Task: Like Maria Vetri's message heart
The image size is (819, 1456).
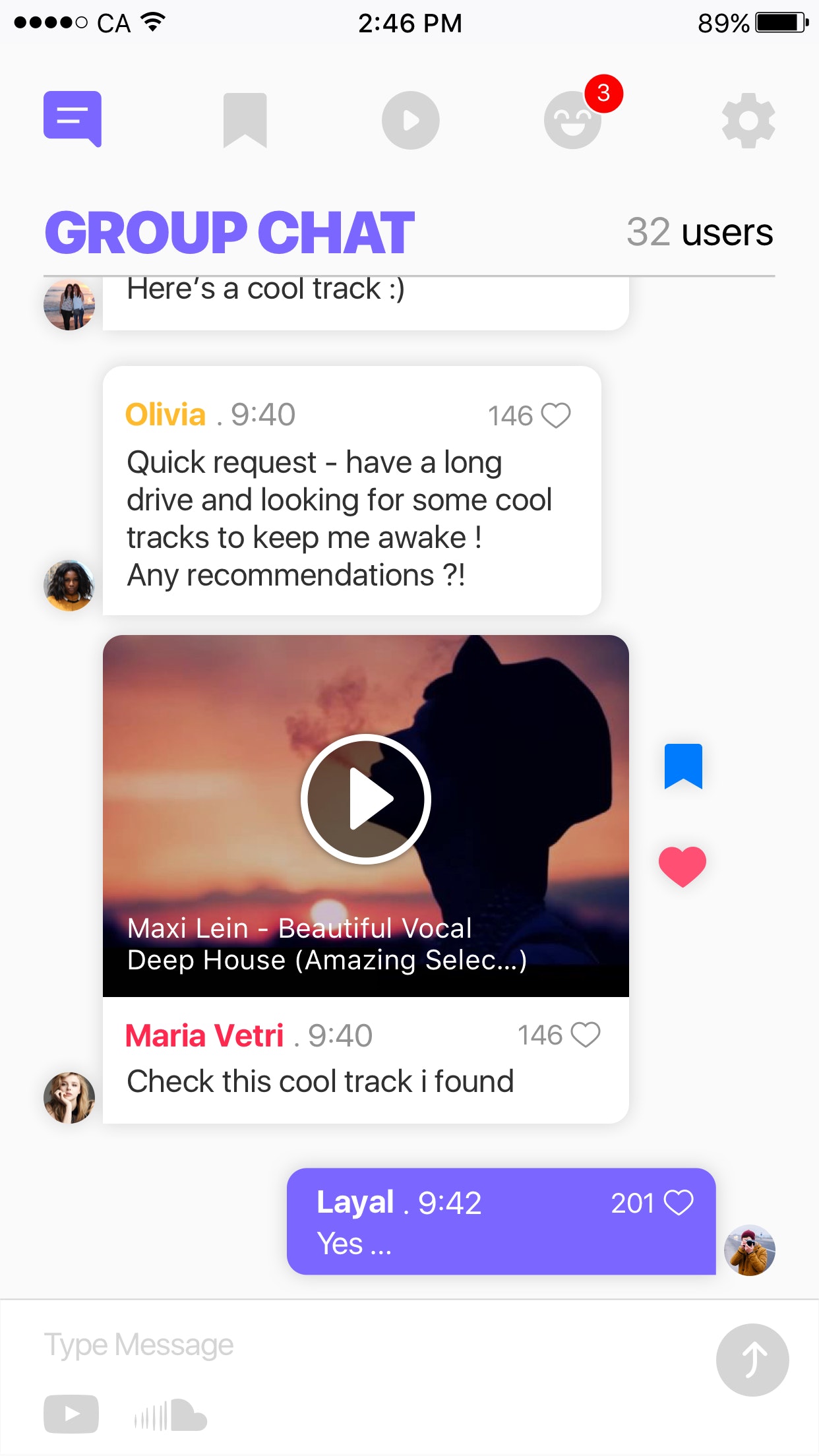Action: coord(586,1035)
